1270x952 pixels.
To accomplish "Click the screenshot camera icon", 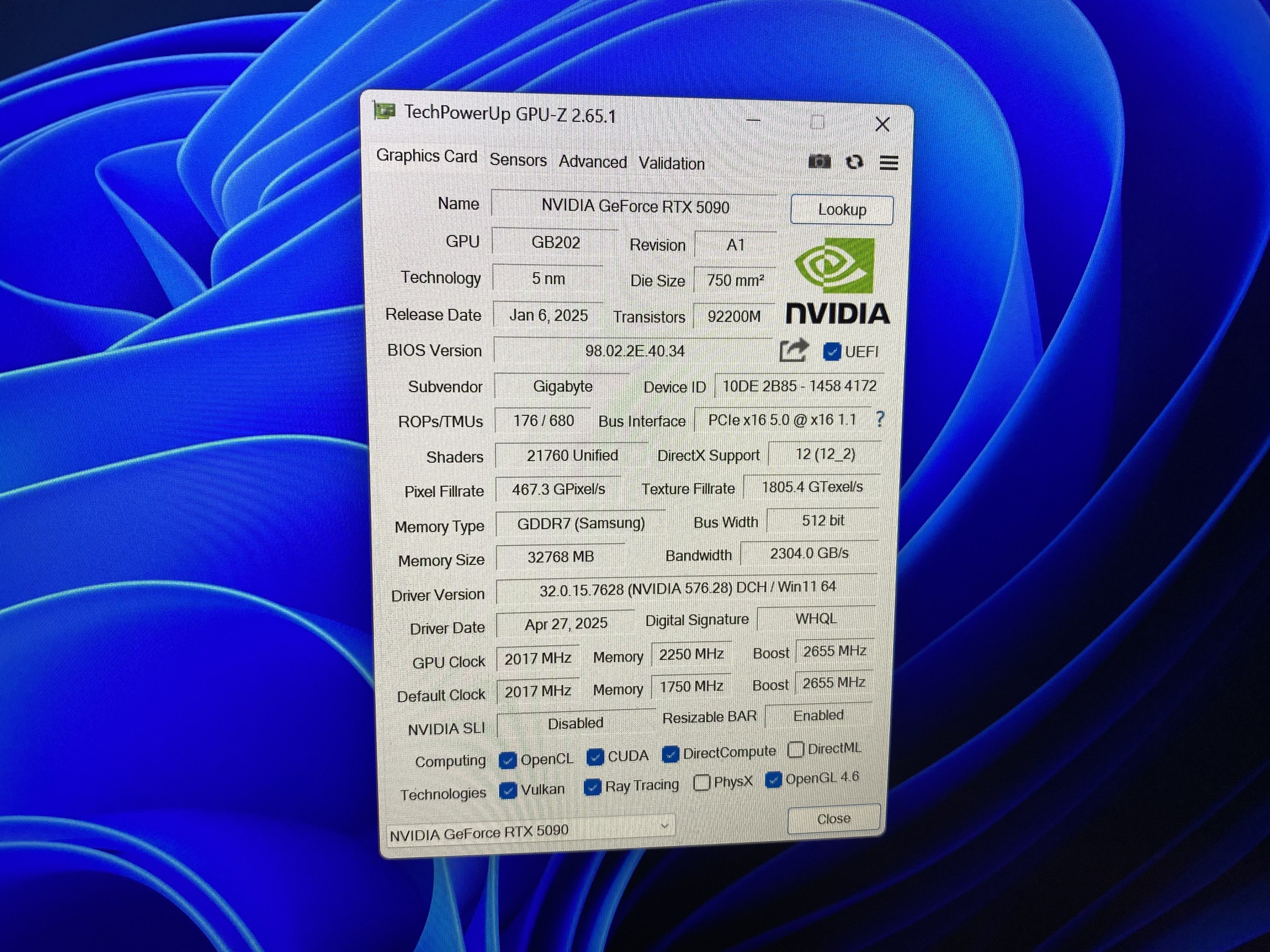I will coord(819,162).
